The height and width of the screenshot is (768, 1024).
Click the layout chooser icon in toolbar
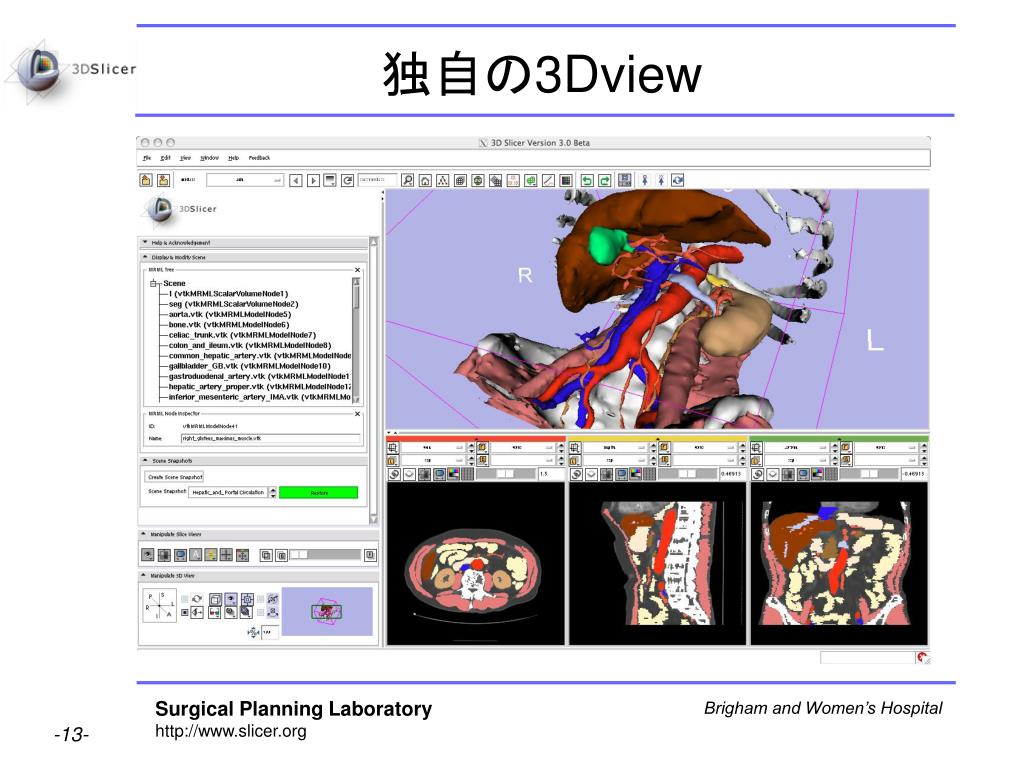(x=625, y=180)
